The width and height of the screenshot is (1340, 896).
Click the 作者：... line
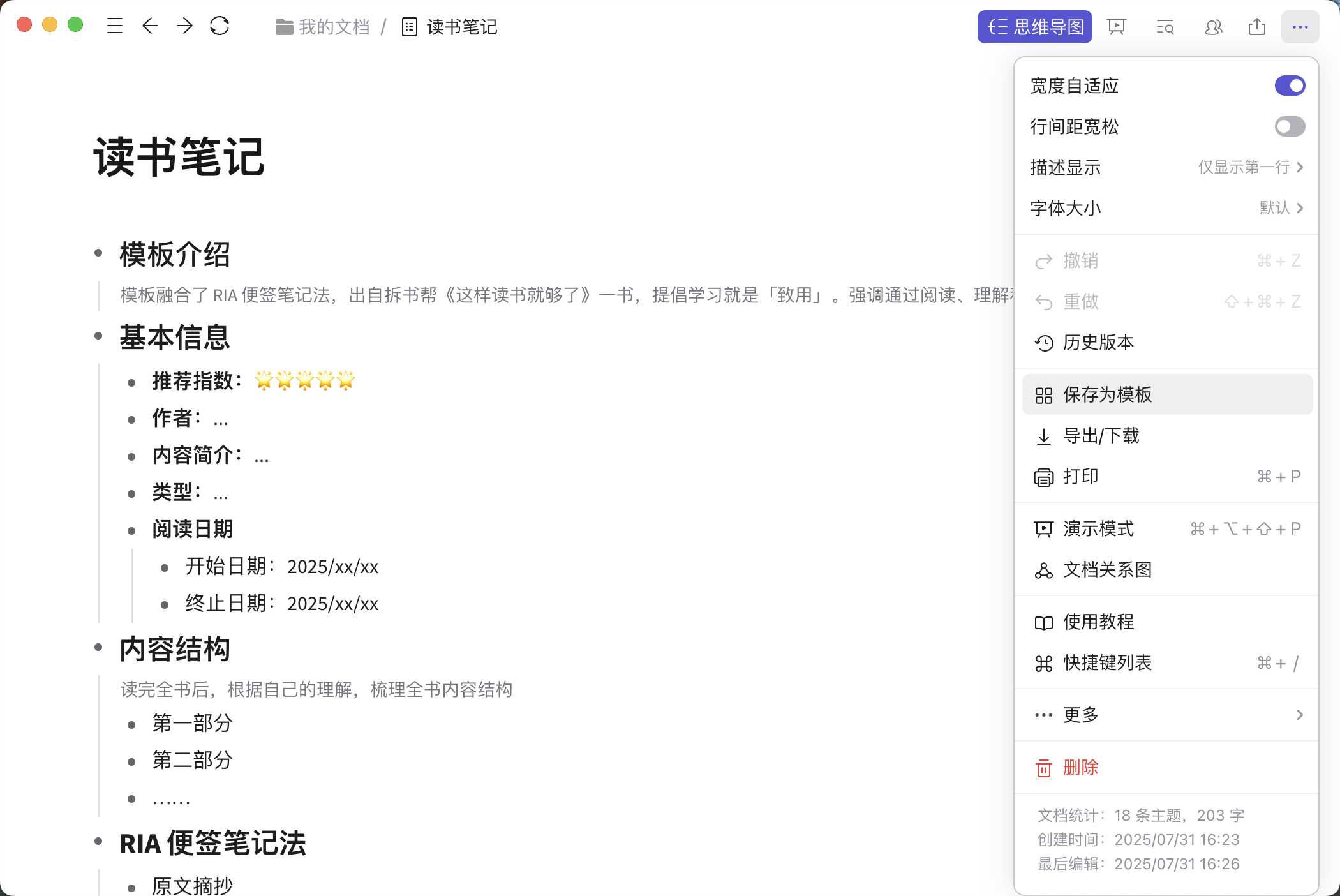tap(190, 419)
